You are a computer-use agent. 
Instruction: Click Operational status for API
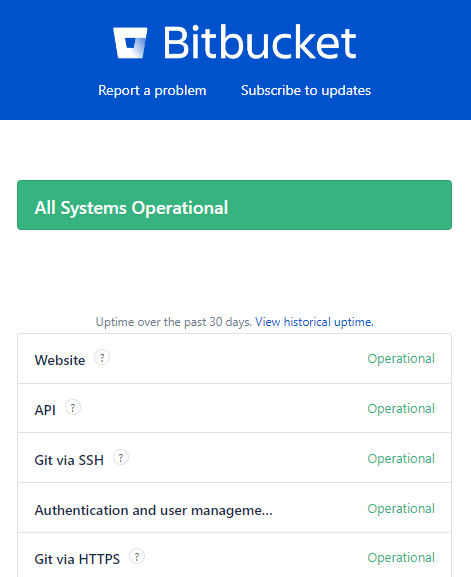coord(401,408)
